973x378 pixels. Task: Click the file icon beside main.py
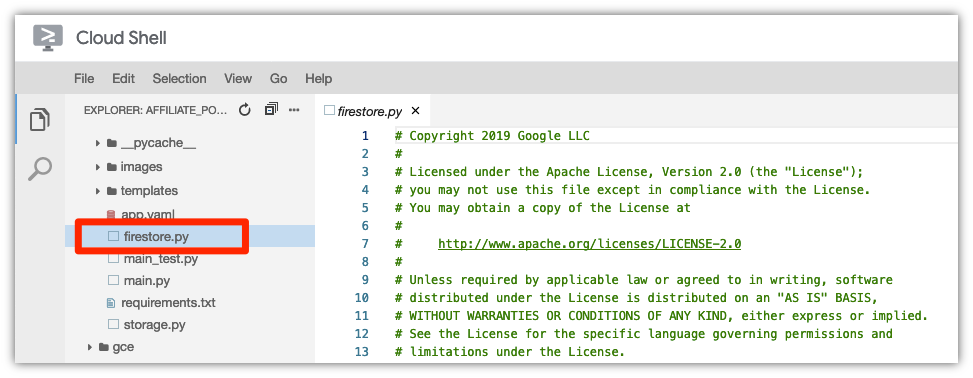[x=113, y=281]
